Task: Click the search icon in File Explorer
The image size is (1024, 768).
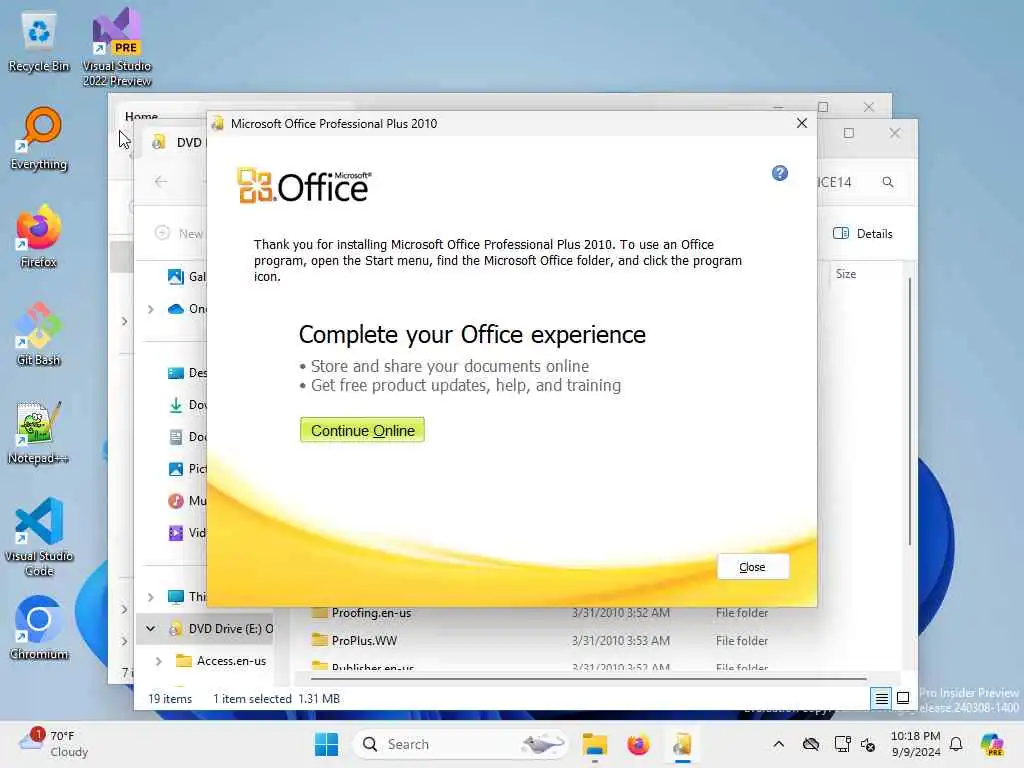Action: click(888, 182)
